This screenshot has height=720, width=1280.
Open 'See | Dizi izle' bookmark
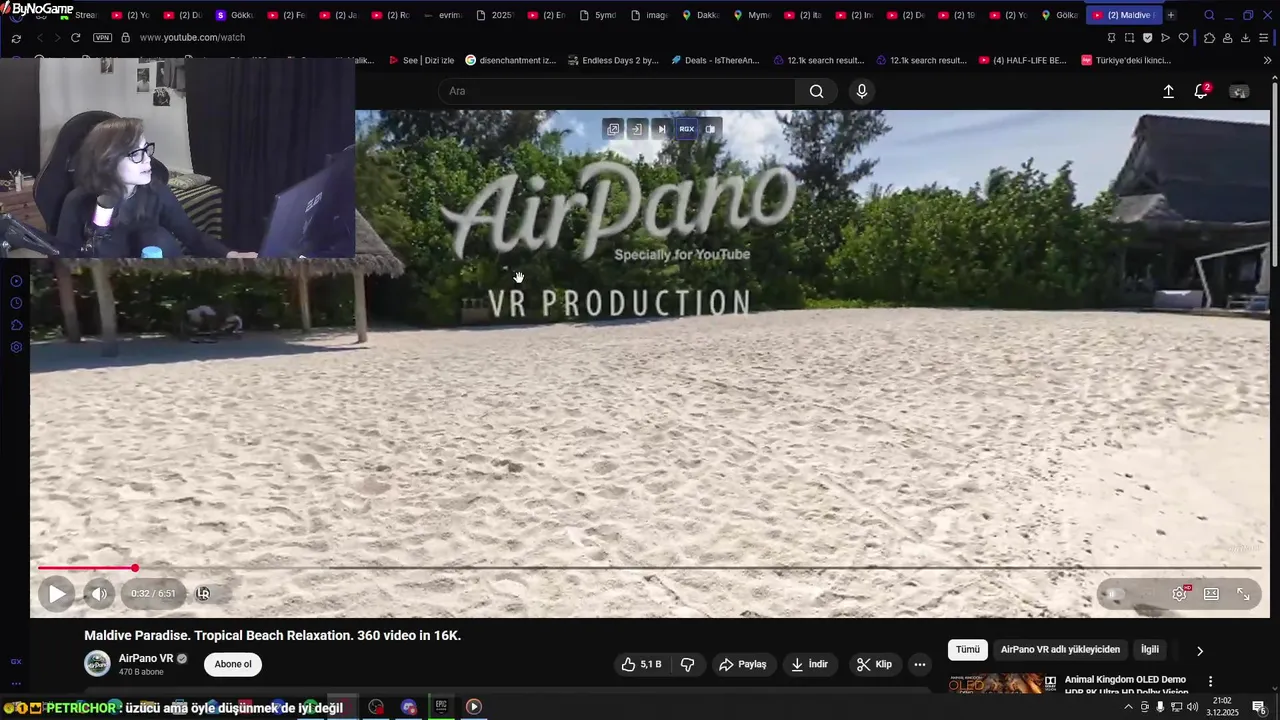pyautogui.click(x=420, y=60)
